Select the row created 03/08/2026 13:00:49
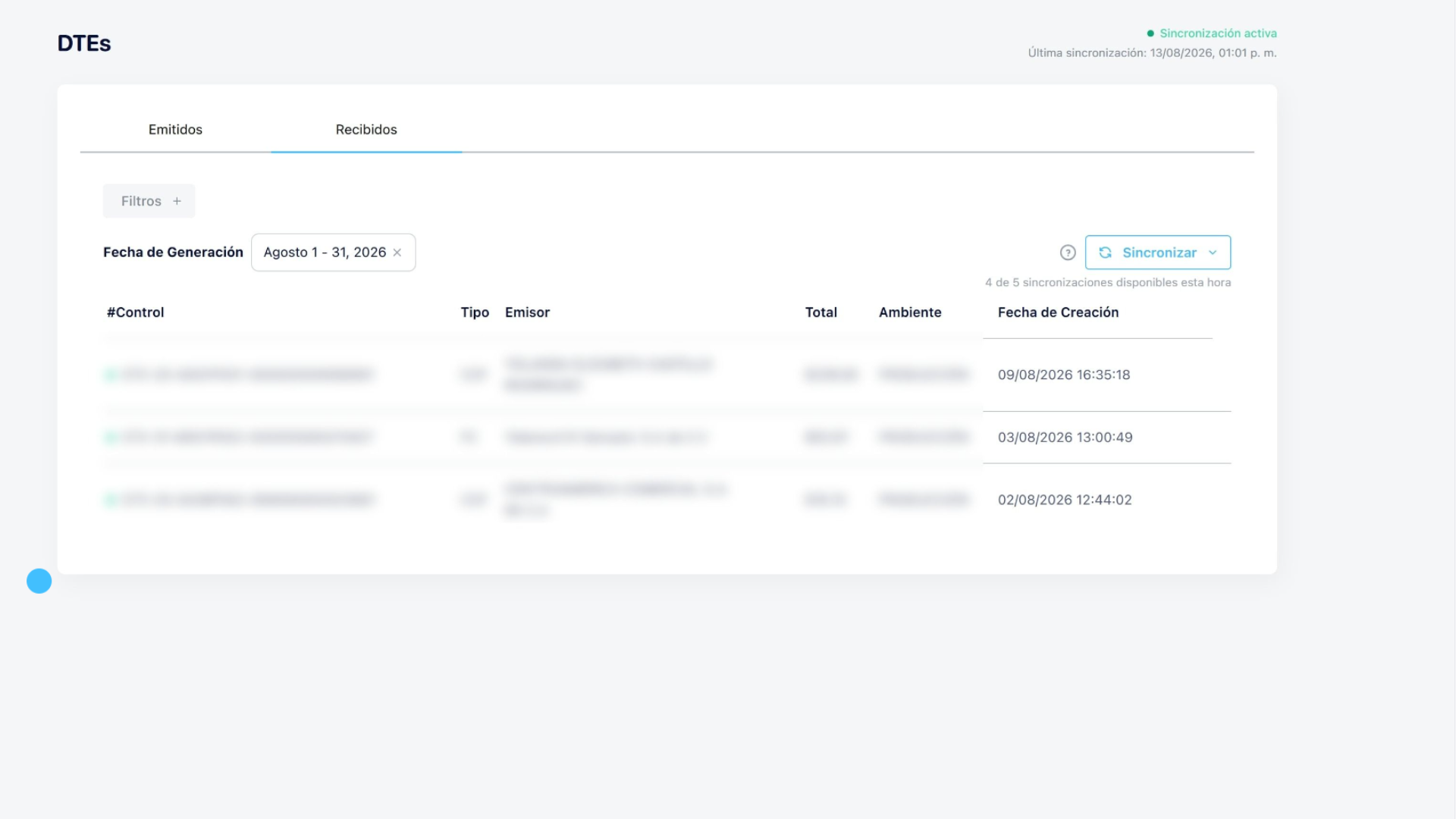 (667, 438)
